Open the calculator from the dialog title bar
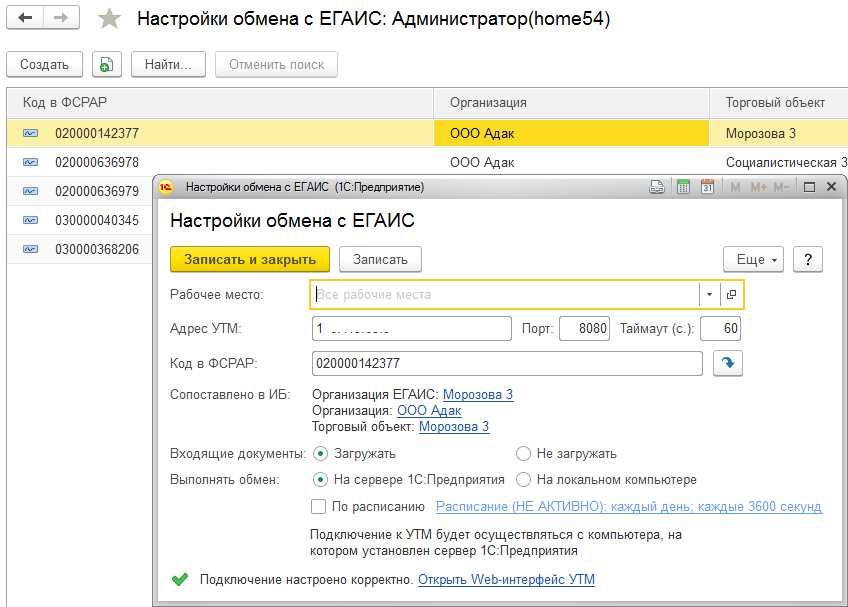The width and height of the screenshot is (848, 607). 683,187
